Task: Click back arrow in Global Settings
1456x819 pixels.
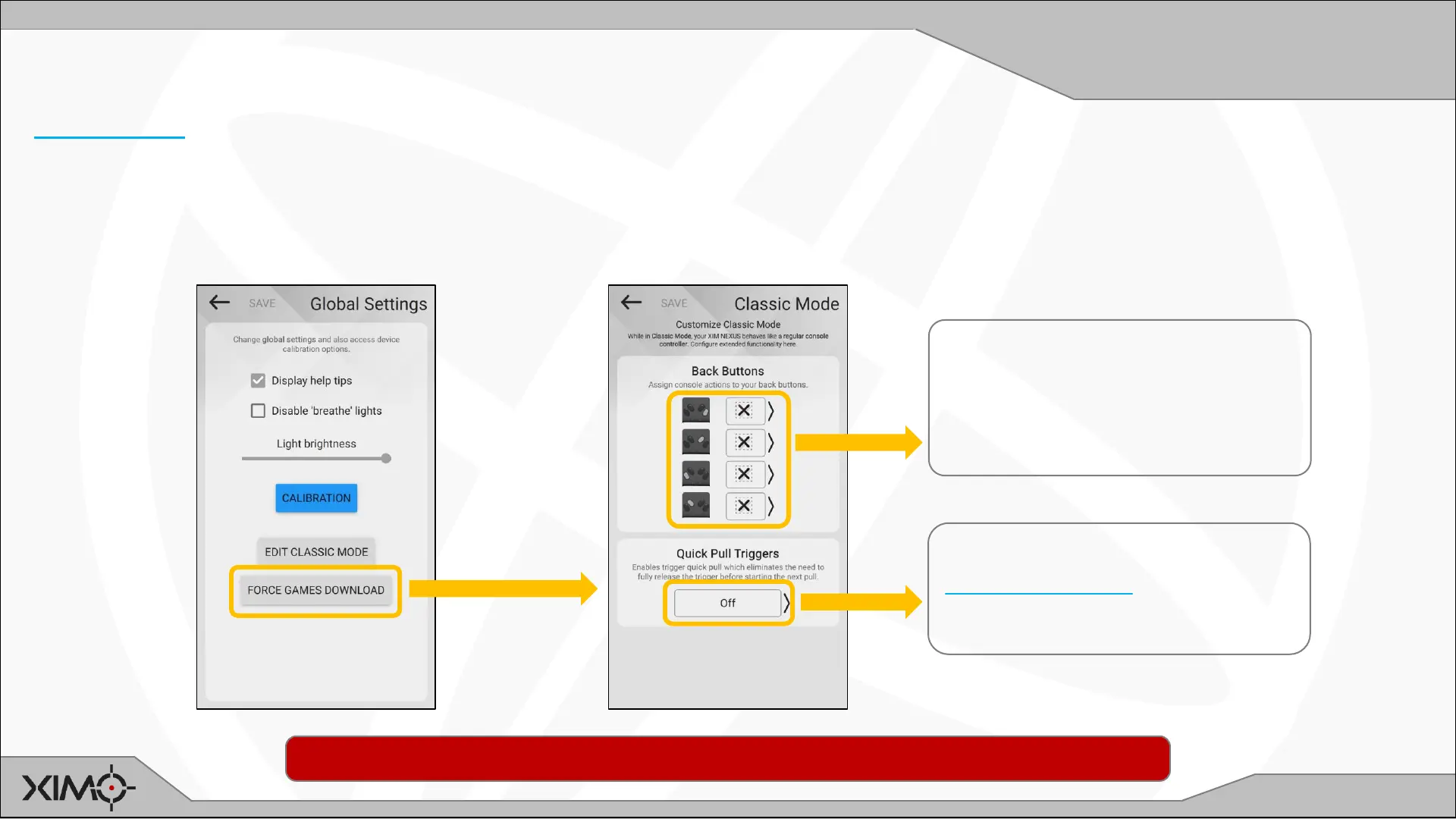Action: tap(219, 303)
